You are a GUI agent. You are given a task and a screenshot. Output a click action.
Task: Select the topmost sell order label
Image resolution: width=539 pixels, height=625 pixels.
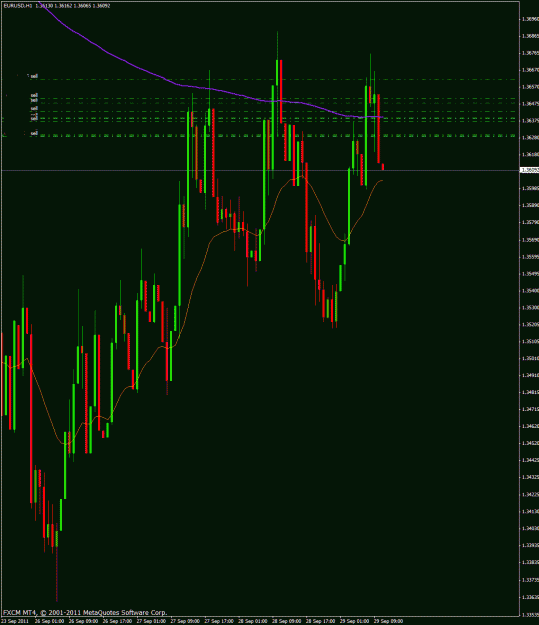(x=34, y=76)
